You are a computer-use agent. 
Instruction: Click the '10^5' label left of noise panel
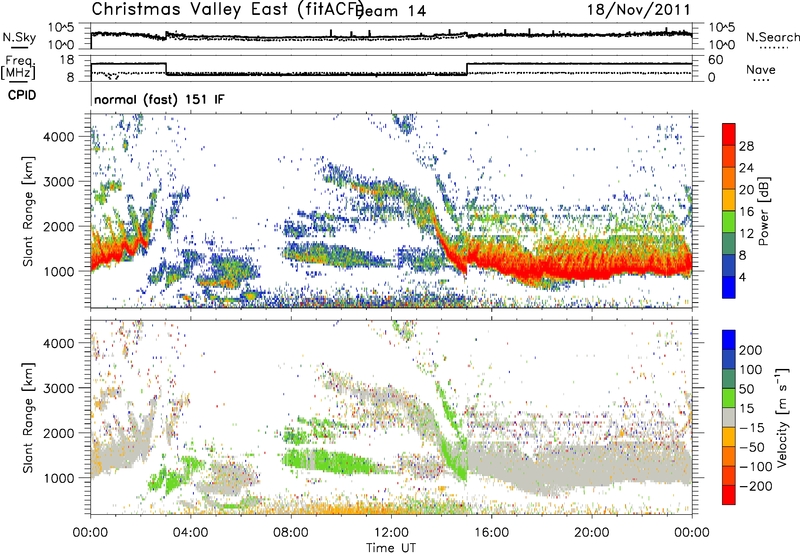click(61, 27)
